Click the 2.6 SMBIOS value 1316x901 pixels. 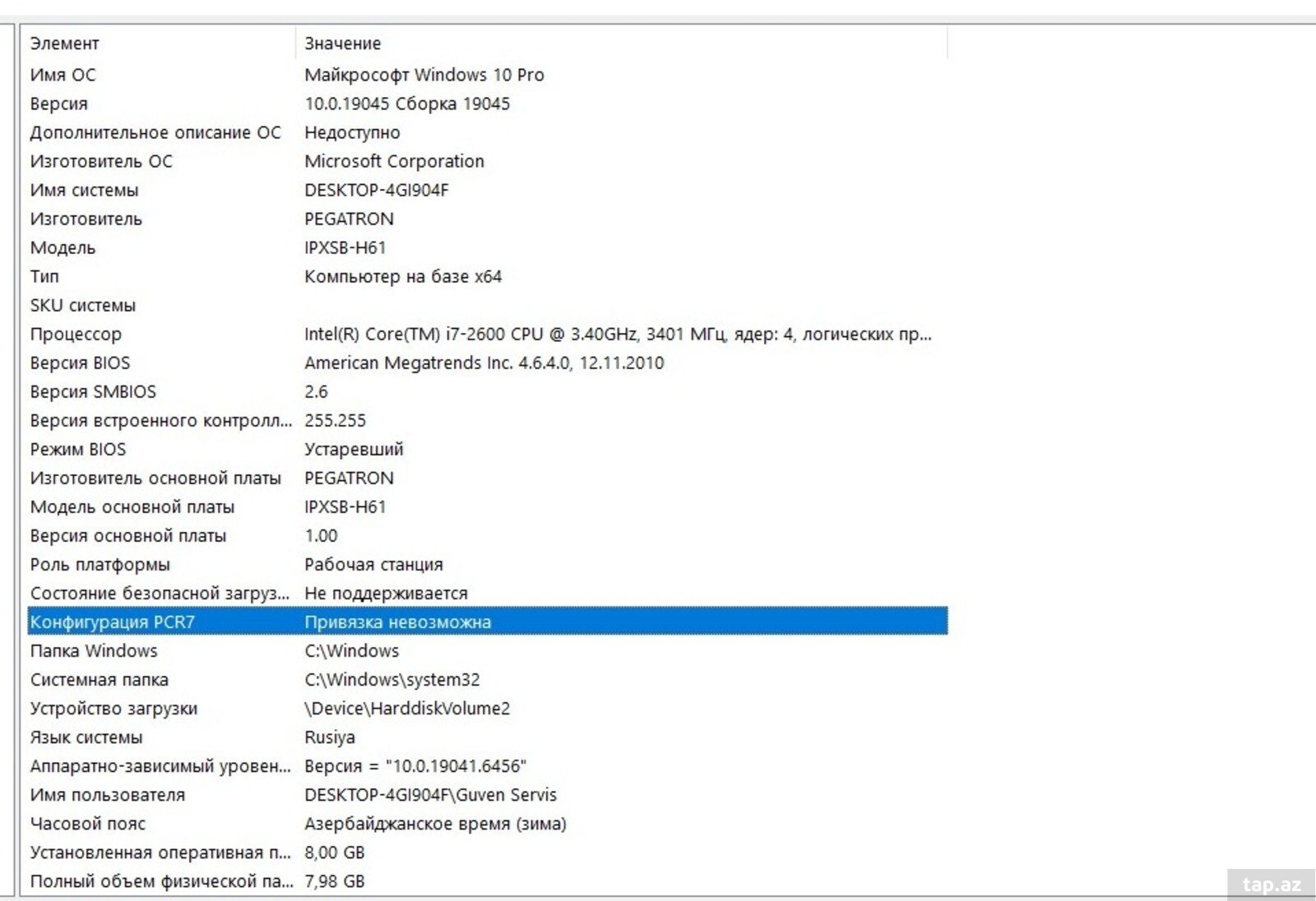point(316,391)
